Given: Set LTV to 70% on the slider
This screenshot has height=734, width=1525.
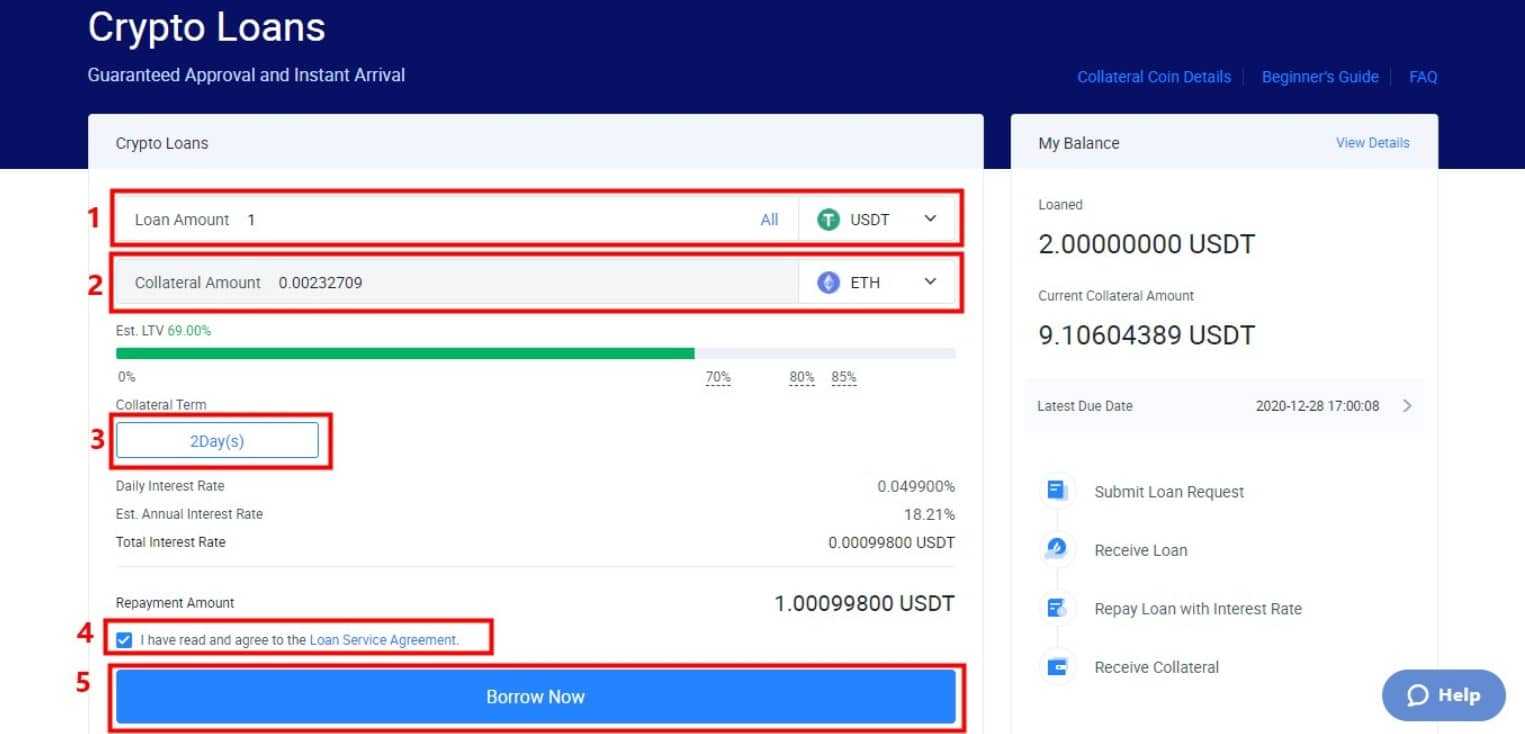Looking at the screenshot, I should pyautogui.click(x=718, y=377).
